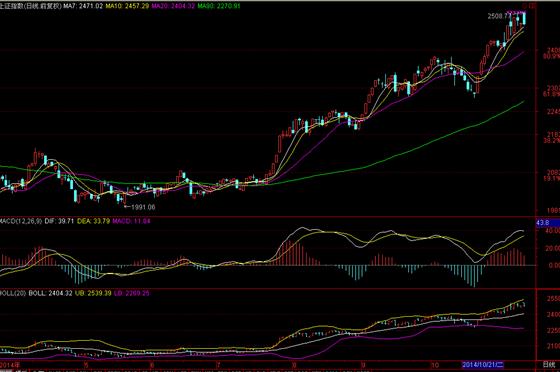Click the last cyan candlestick on the chart
Image resolution: width=560 pixels, height=372 pixels.
coord(524,18)
